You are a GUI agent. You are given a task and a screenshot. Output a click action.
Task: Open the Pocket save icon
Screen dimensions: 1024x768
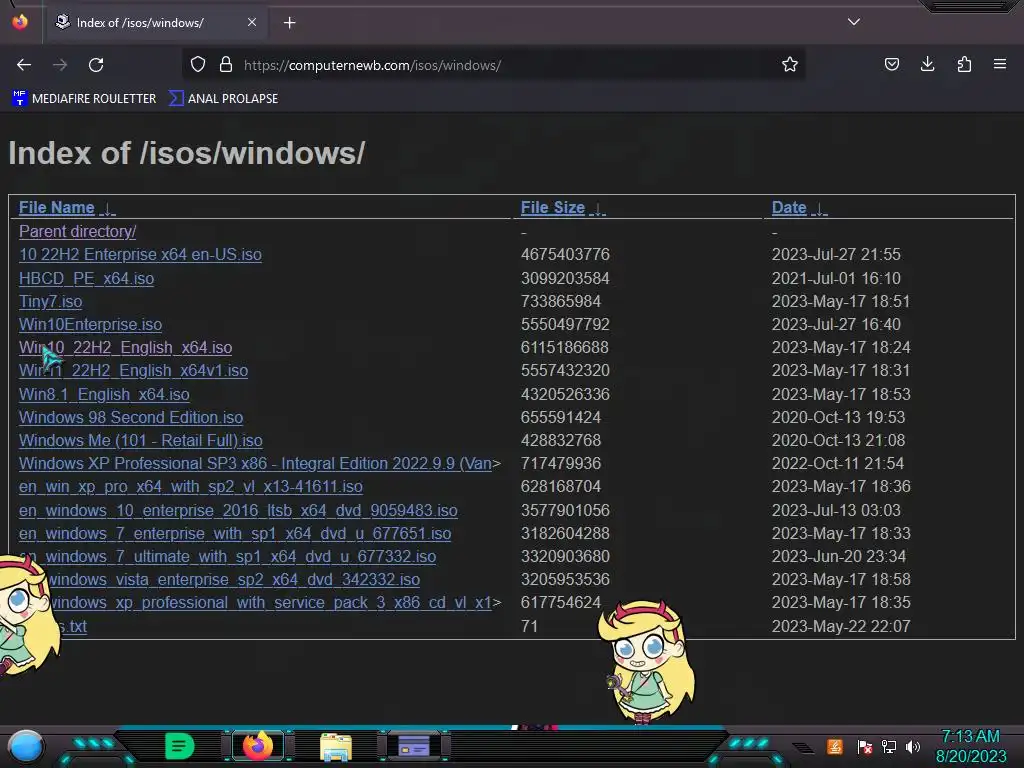pyautogui.click(x=891, y=65)
